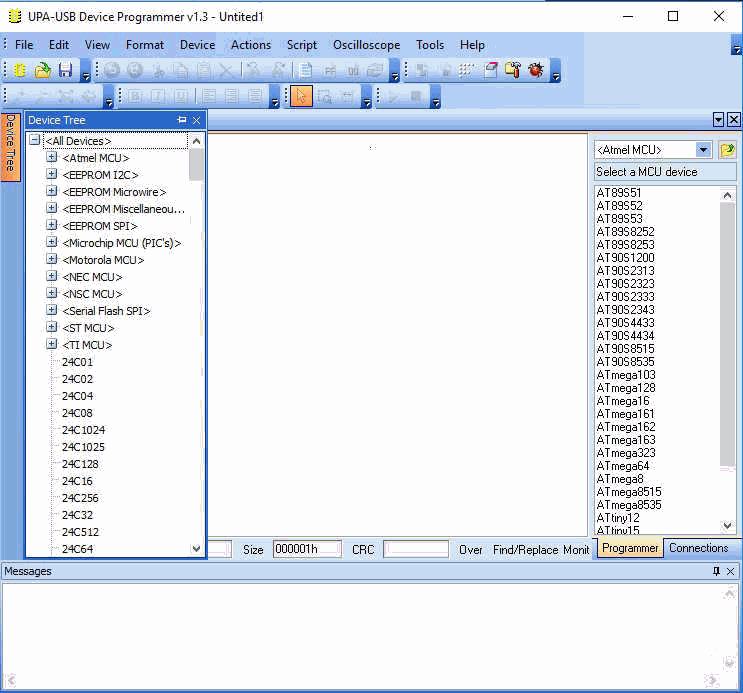743x693 pixels.
Task: Expand the <EEPROM I2C> tree node
Action: coord(52,174)
